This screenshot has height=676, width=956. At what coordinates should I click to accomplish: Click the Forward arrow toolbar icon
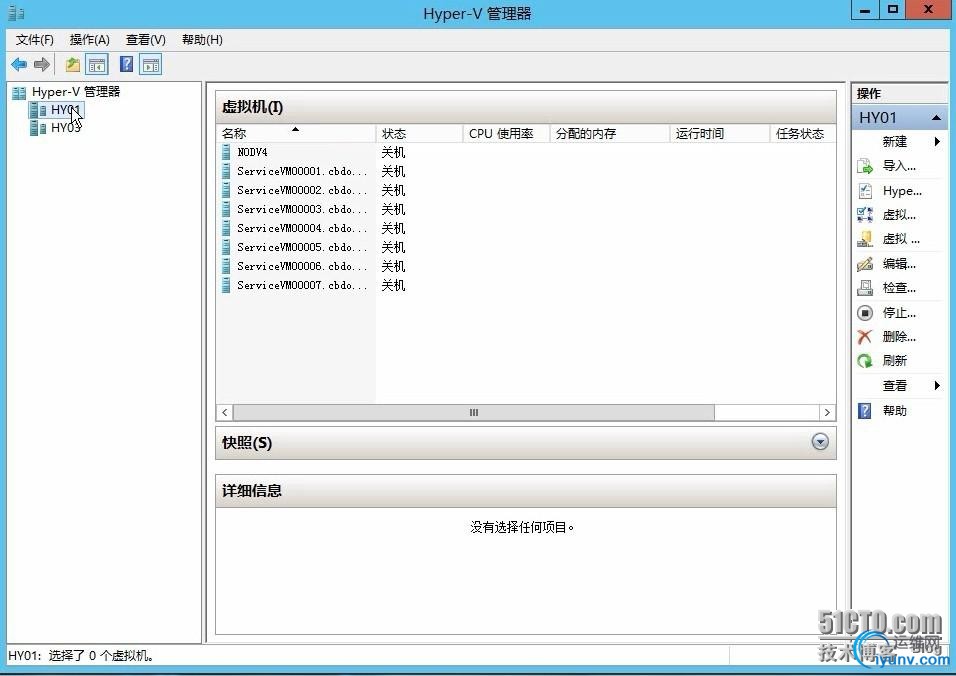point(41,64)
